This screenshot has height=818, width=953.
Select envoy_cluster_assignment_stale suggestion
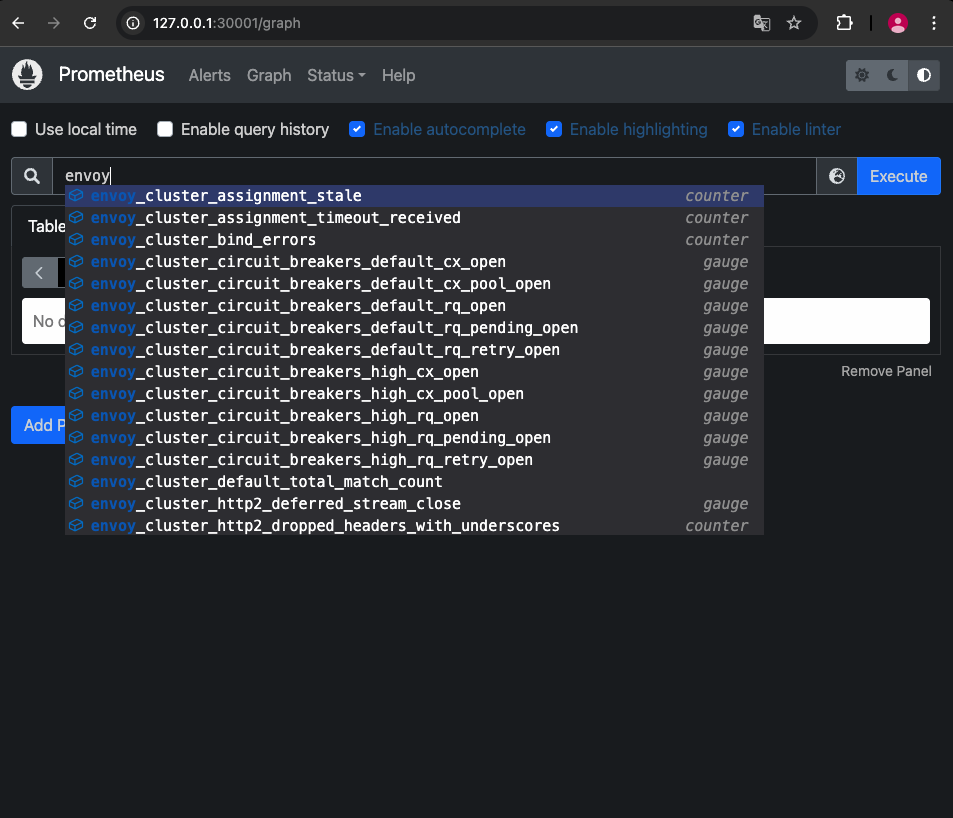pyautogui.click(x=414, y=196)
